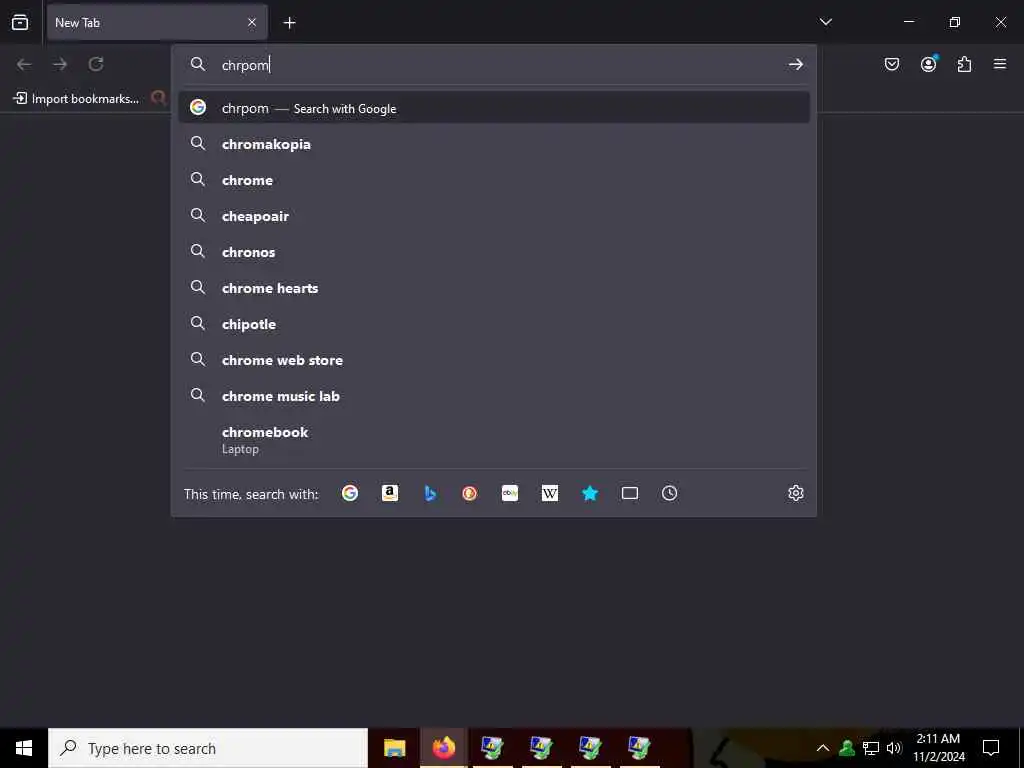Viewport: 1024px width, 768px height.
Task: Select the chrome suggestion
Action: pos(494,180)
